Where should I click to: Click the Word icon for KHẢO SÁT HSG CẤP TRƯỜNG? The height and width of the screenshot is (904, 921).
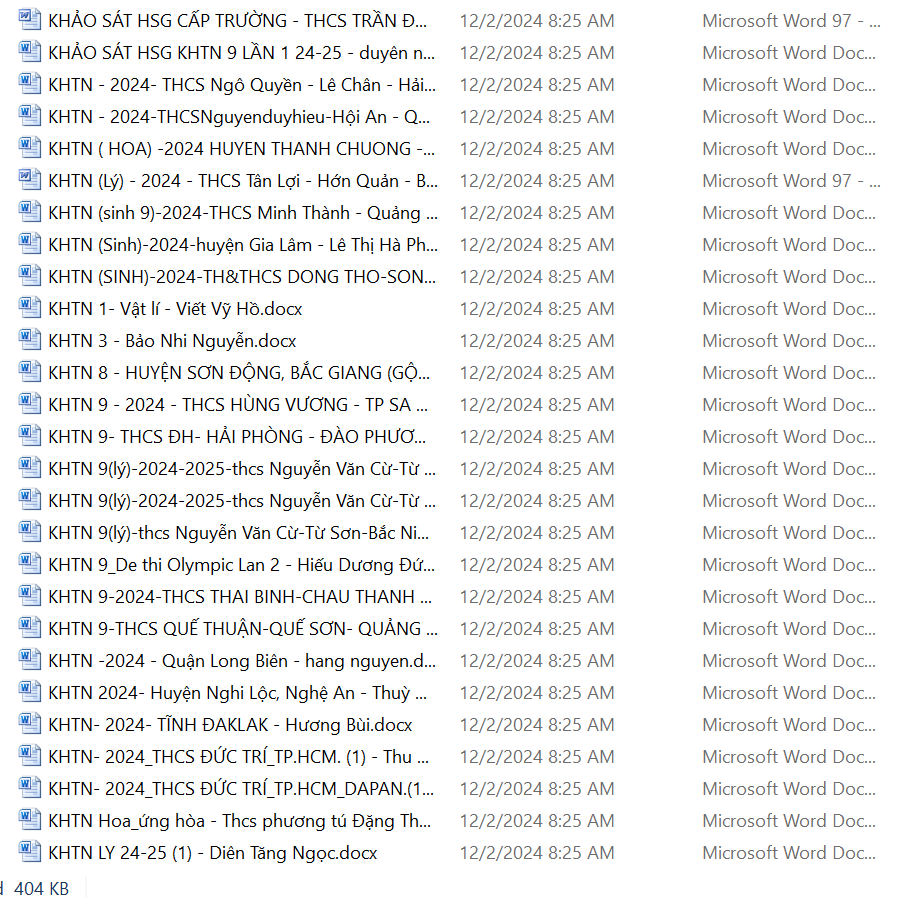(x=30, y=20)
